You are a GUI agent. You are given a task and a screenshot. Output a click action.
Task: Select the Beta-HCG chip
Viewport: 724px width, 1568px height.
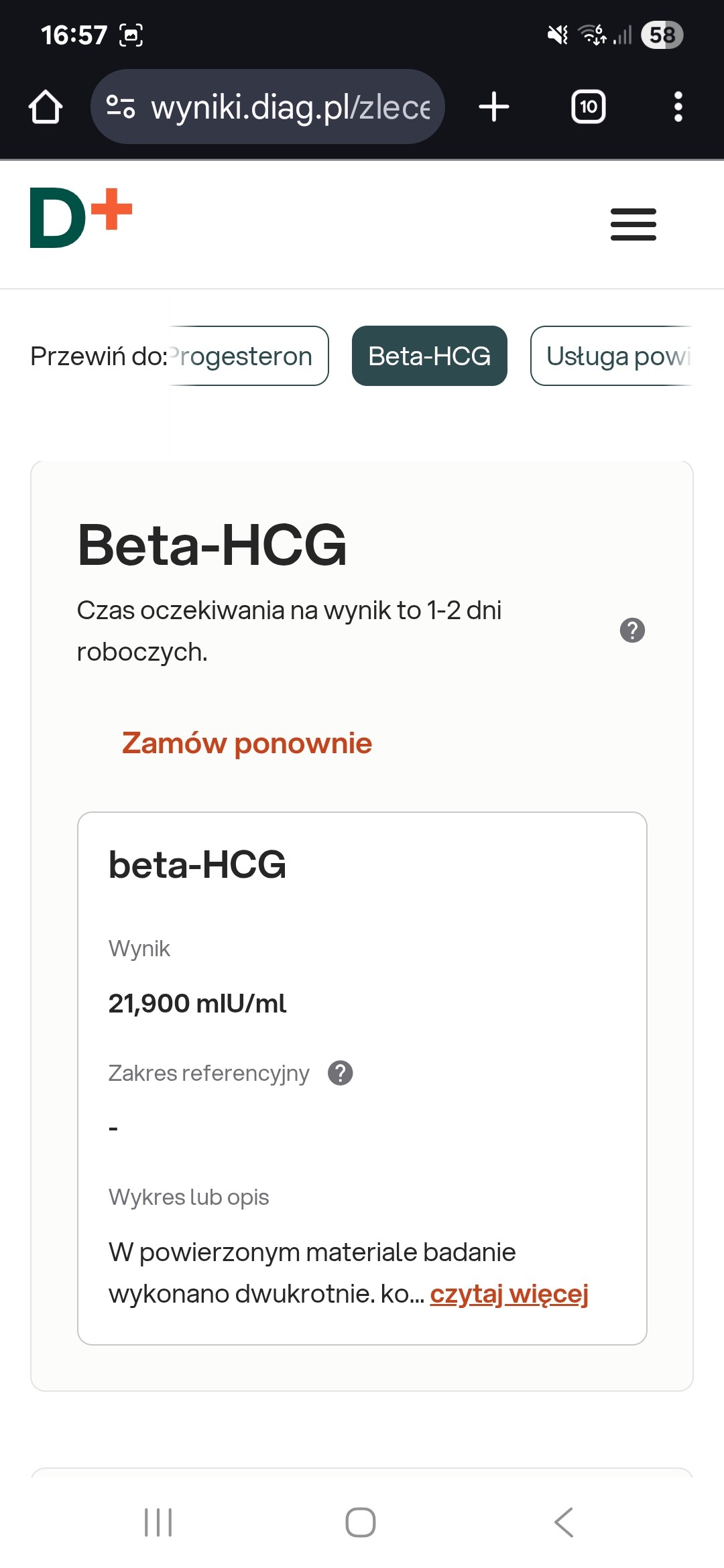tap(429, 356)
